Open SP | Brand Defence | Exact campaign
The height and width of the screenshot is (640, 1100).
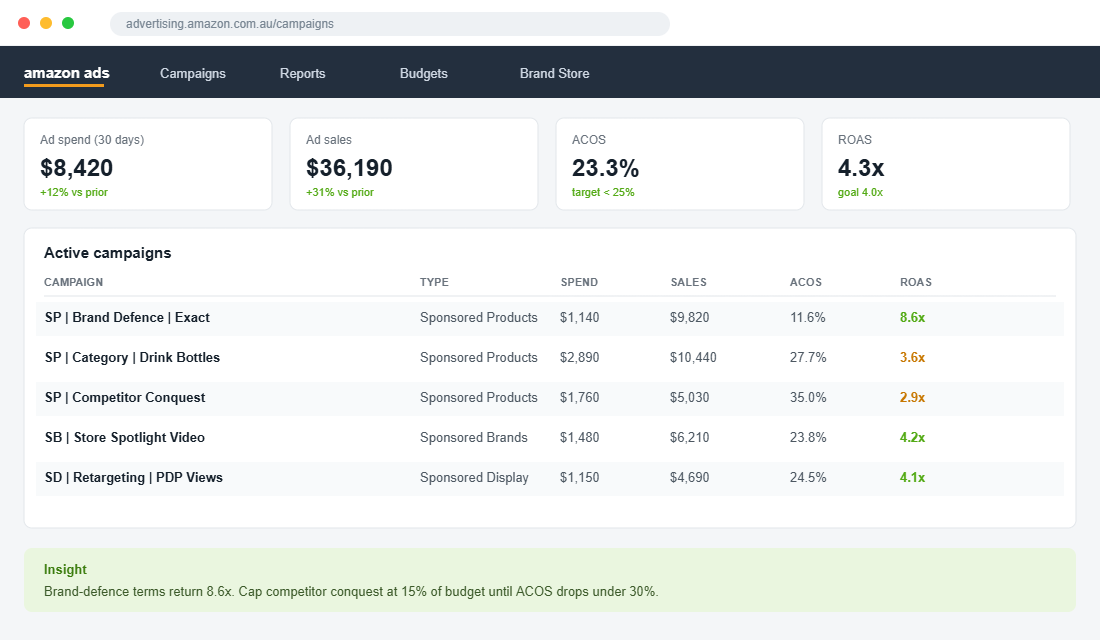coord(127,317)
